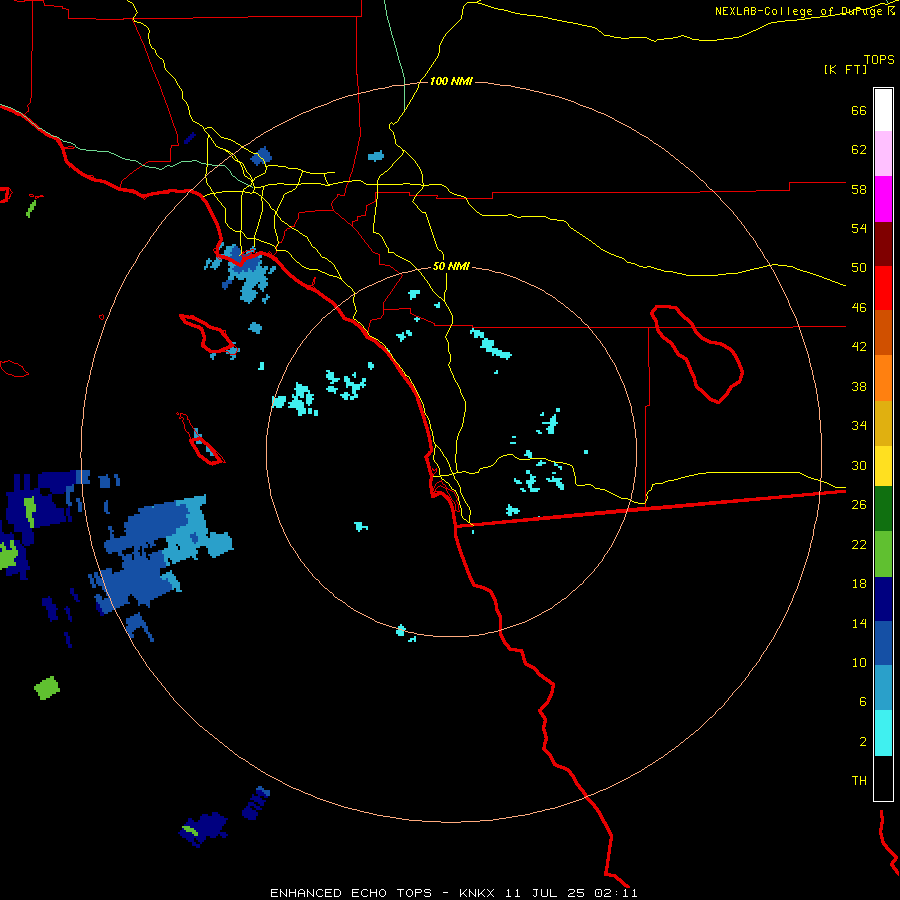The width and height of the screenshot is (900, 900).
Task: Click the light green legend swatch
Action: click(x=883, y=554)
